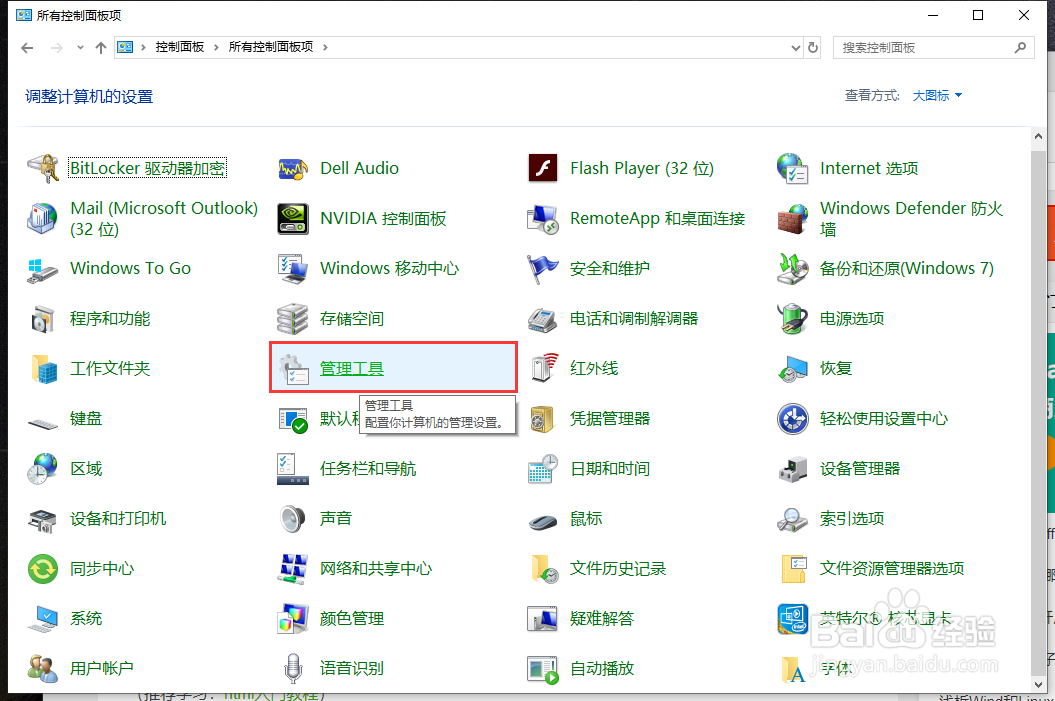The width and height of the screenshot is (1055, 701).
Task: Open the Mail (Microsoft Outlook) icon
Action: [44, 219]
